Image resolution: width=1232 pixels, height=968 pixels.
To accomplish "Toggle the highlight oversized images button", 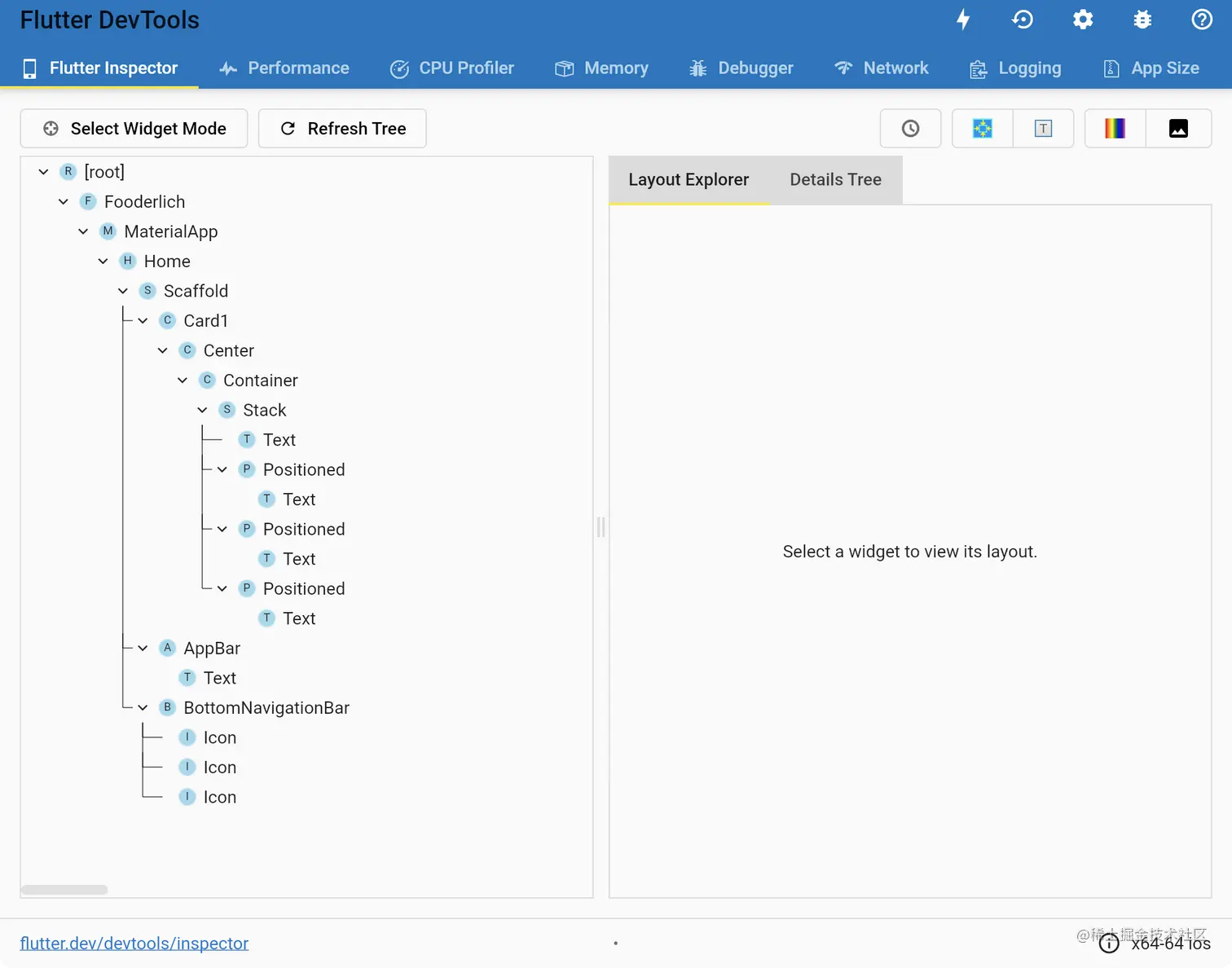I will click(1178, 129).
